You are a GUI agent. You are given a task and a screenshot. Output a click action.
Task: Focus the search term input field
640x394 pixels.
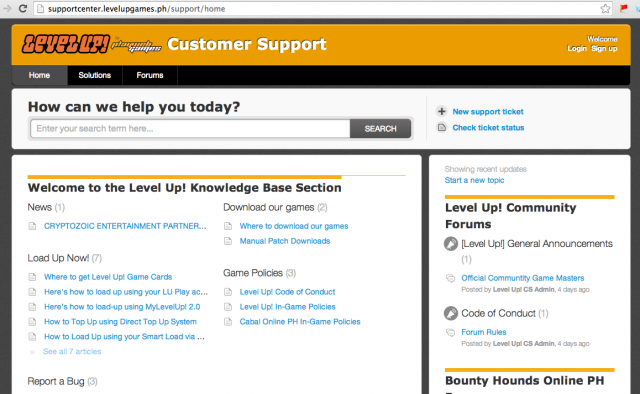[190, 129]
